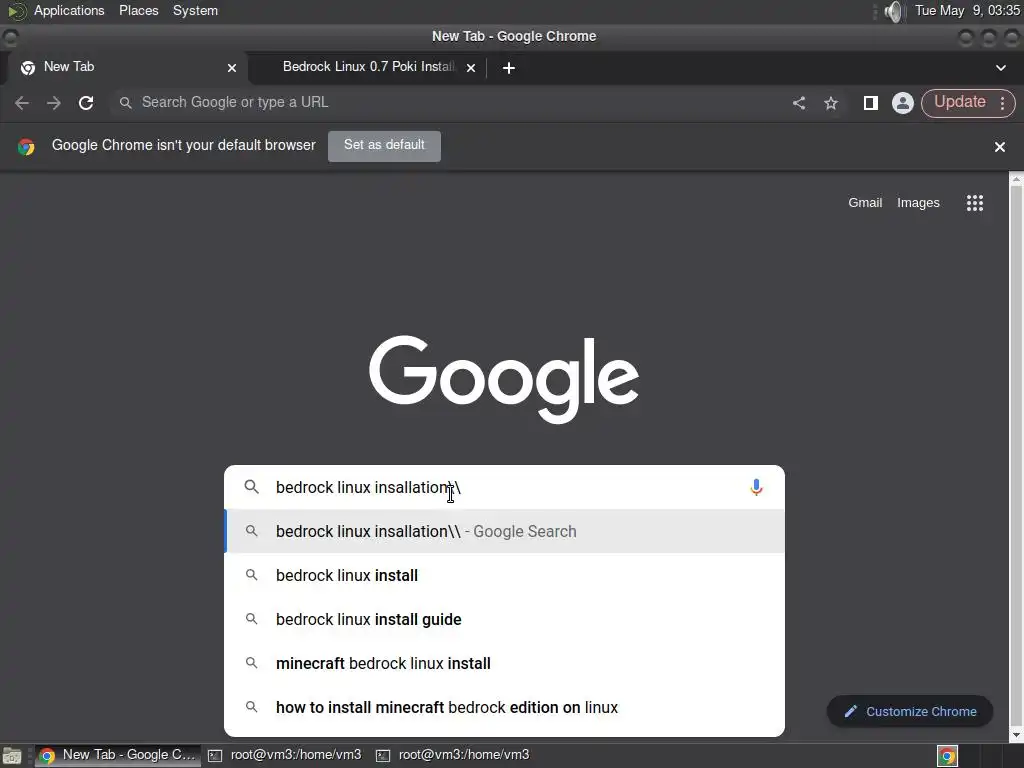This screenshot has width=1024, height=768.
Task: Click the clock showing Tue May 9
Action: pos(967,10)
